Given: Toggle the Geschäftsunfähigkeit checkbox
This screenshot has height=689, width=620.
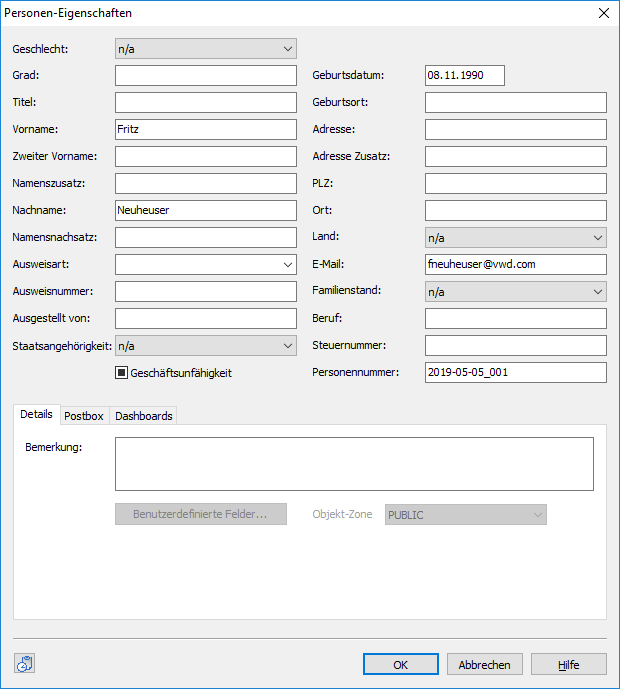Looking at the screenshot, I should coord(123,373).
